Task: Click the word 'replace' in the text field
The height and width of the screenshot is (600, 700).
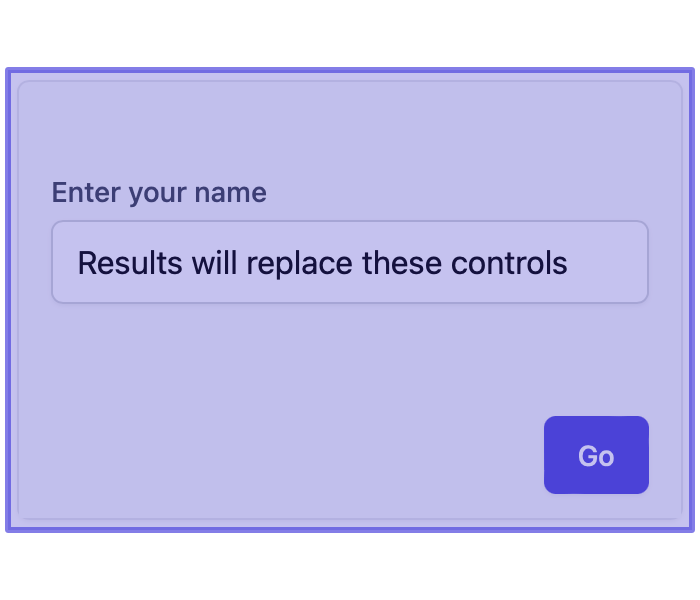Action: point(300,264)
